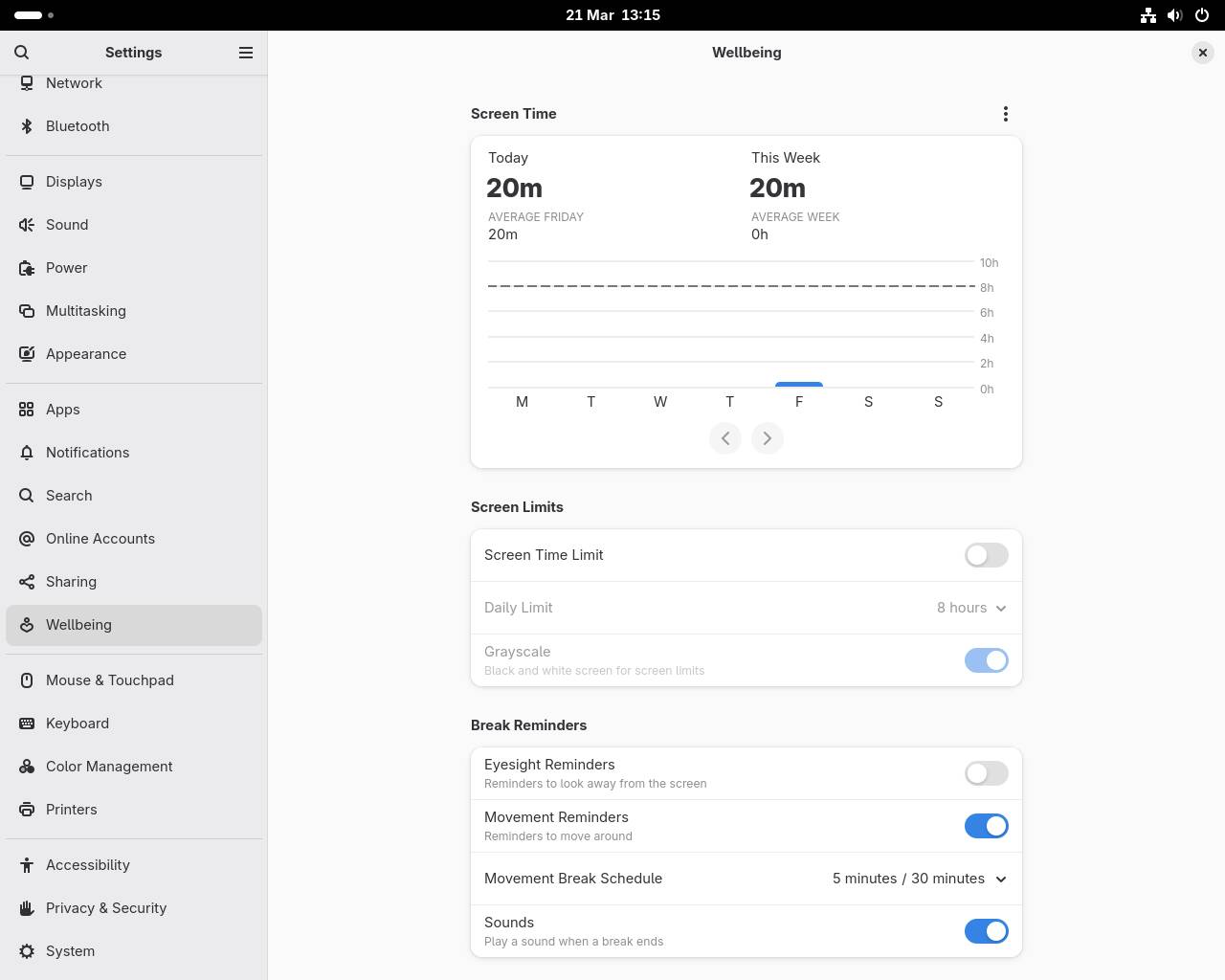Click the Mouse & Touchpad icon
The height and width of the screenshot is (980, 1225).
pyautogui.click(x=27, y=680)
